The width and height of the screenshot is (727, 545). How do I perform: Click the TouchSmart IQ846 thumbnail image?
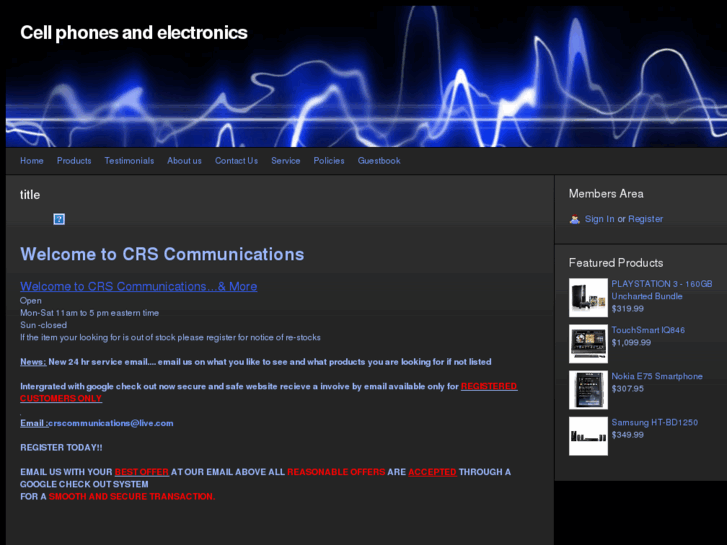click(x=588, y=343)
